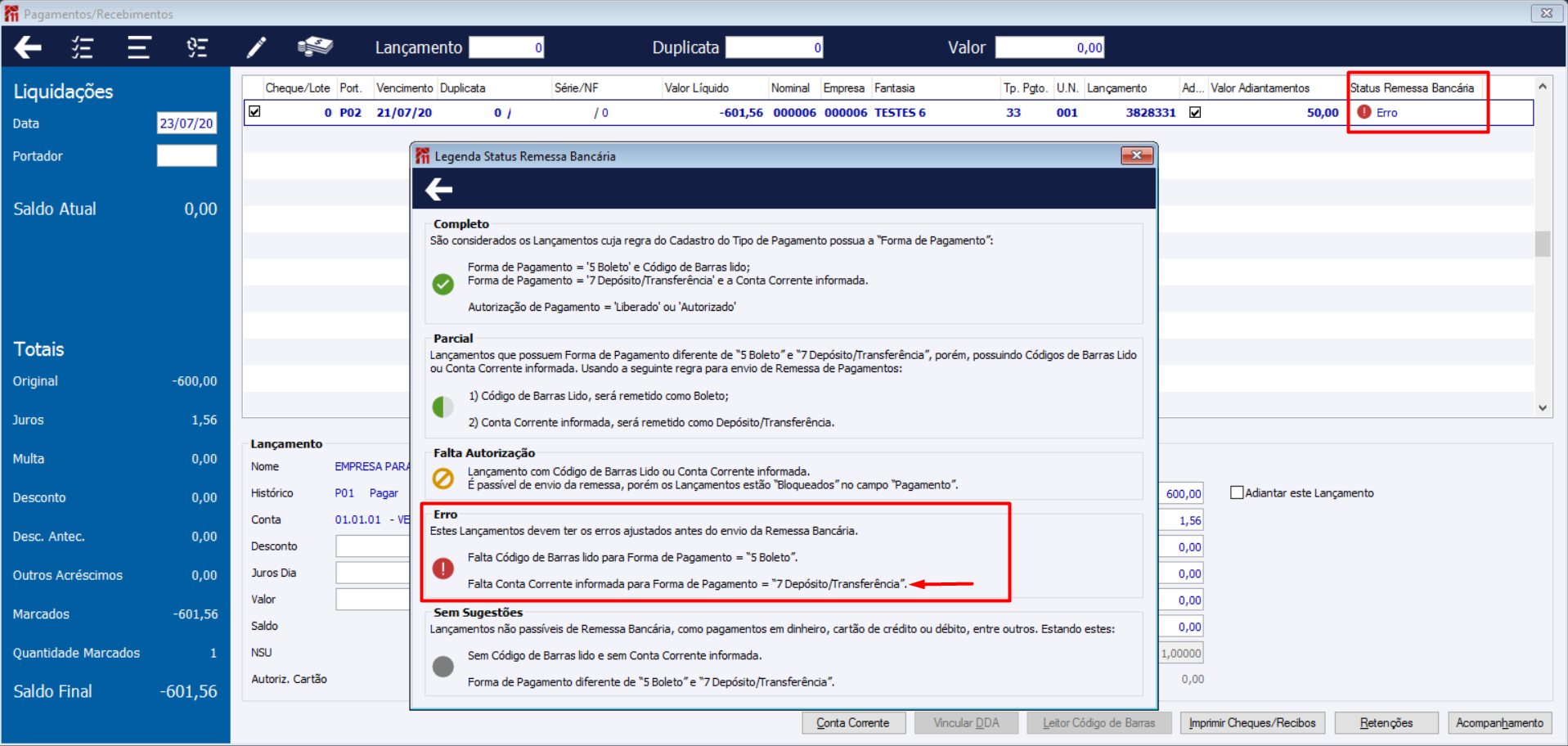The height and width of the screenshot is (746, 1568).
Task: Click the green check Completo legend icon
Action: [443, 284]
